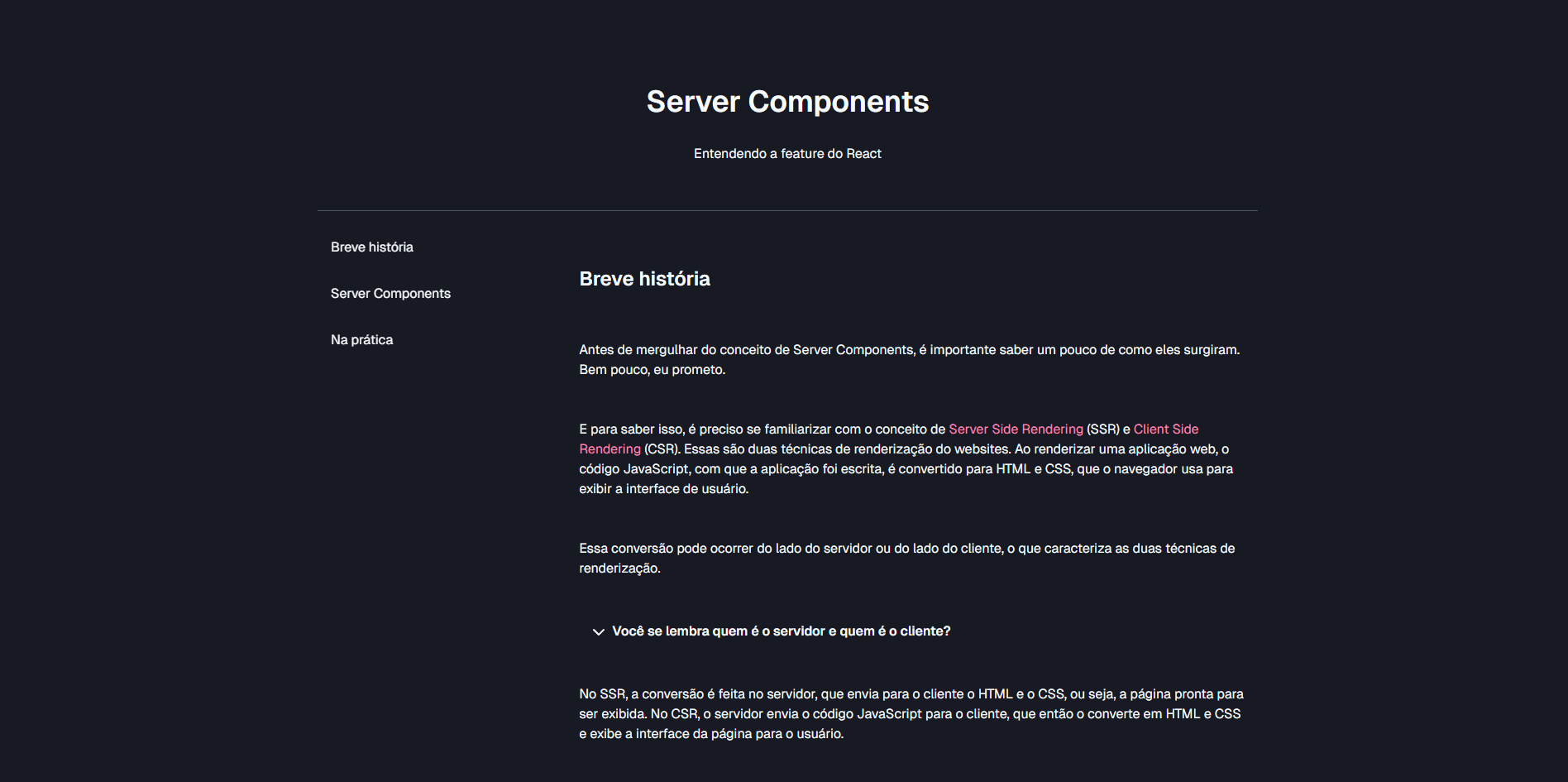Go to Server Components sidebar section
1568x782 pixels.
390,294
